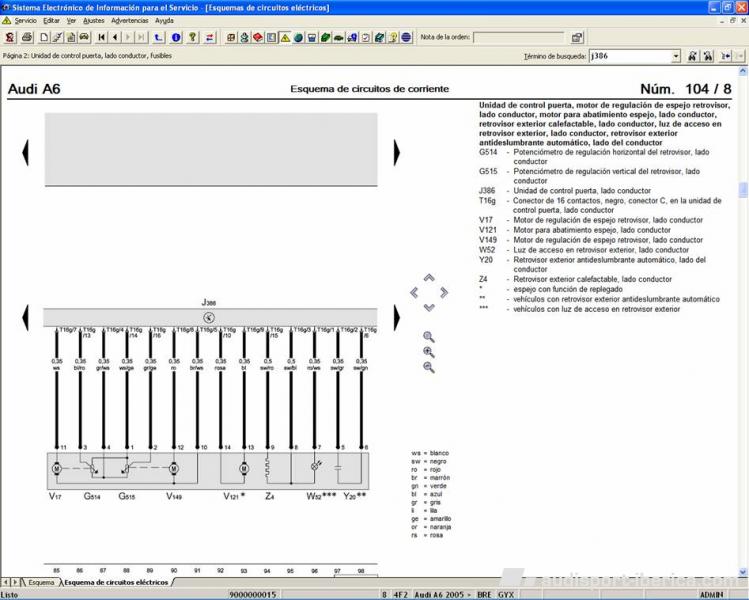Pan the diagram right with the right arrow
The width and height of the screenshot is (749, 600).
[444, 292]
